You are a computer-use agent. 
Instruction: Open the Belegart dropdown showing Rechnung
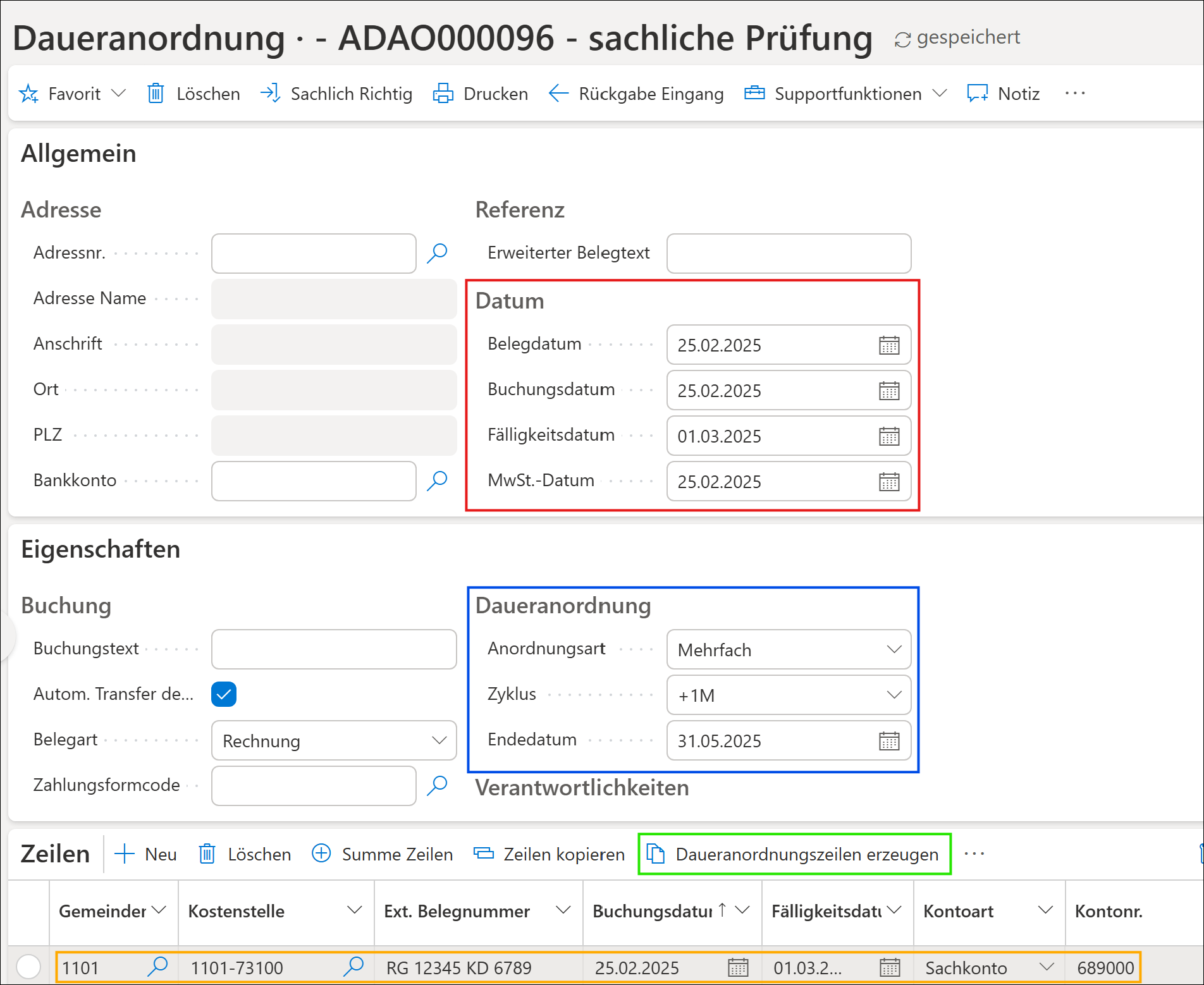point(439,741)
